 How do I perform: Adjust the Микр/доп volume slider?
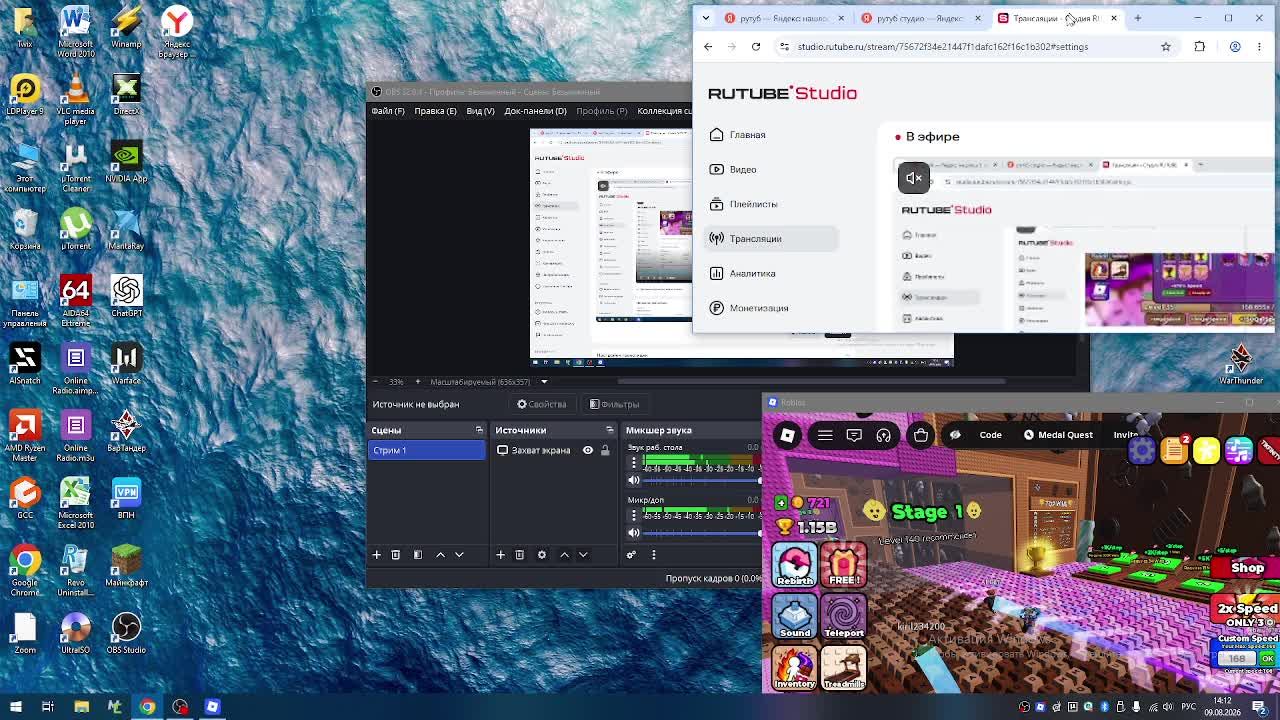tap(701, 532)
